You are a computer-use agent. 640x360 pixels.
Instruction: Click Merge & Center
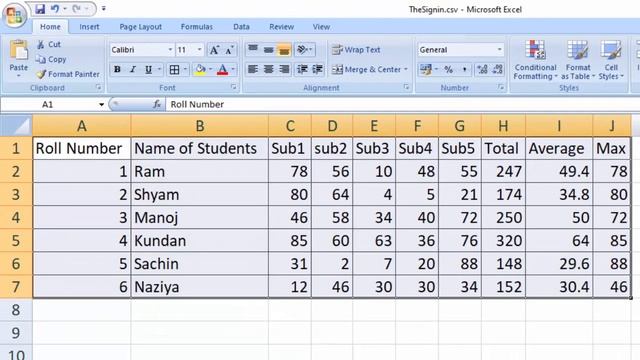[x=366, y=69]
